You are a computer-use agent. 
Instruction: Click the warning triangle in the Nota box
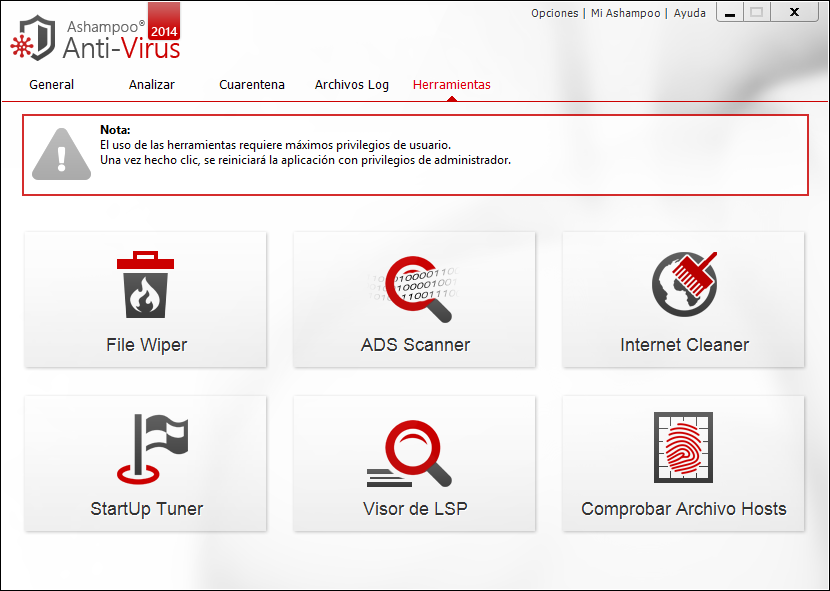(61, 154)
